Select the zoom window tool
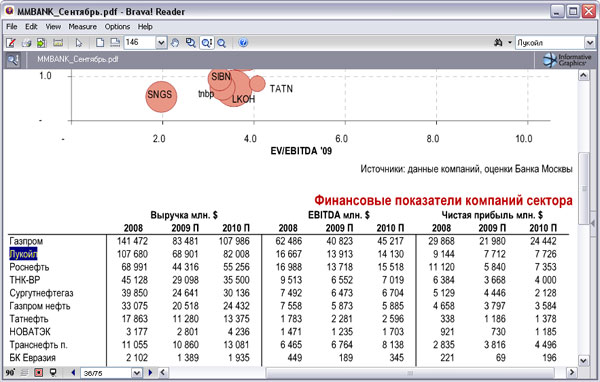This screenshot has width=600, height=382. (190, 42)
